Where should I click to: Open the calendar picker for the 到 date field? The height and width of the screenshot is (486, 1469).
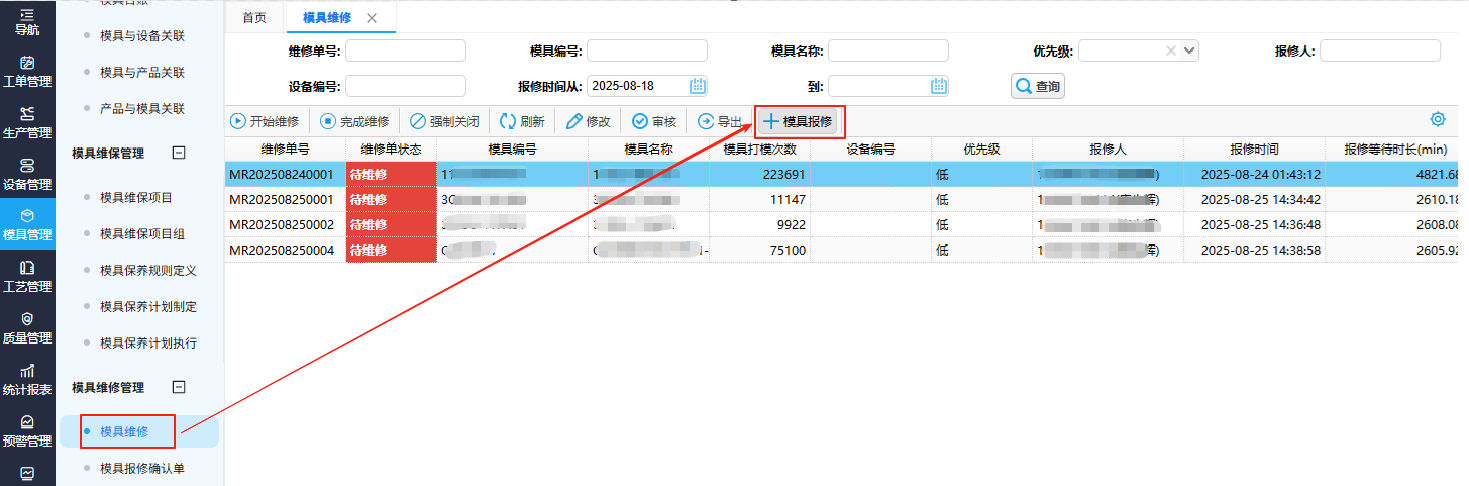pyautogui.click(x=938, y=86)
